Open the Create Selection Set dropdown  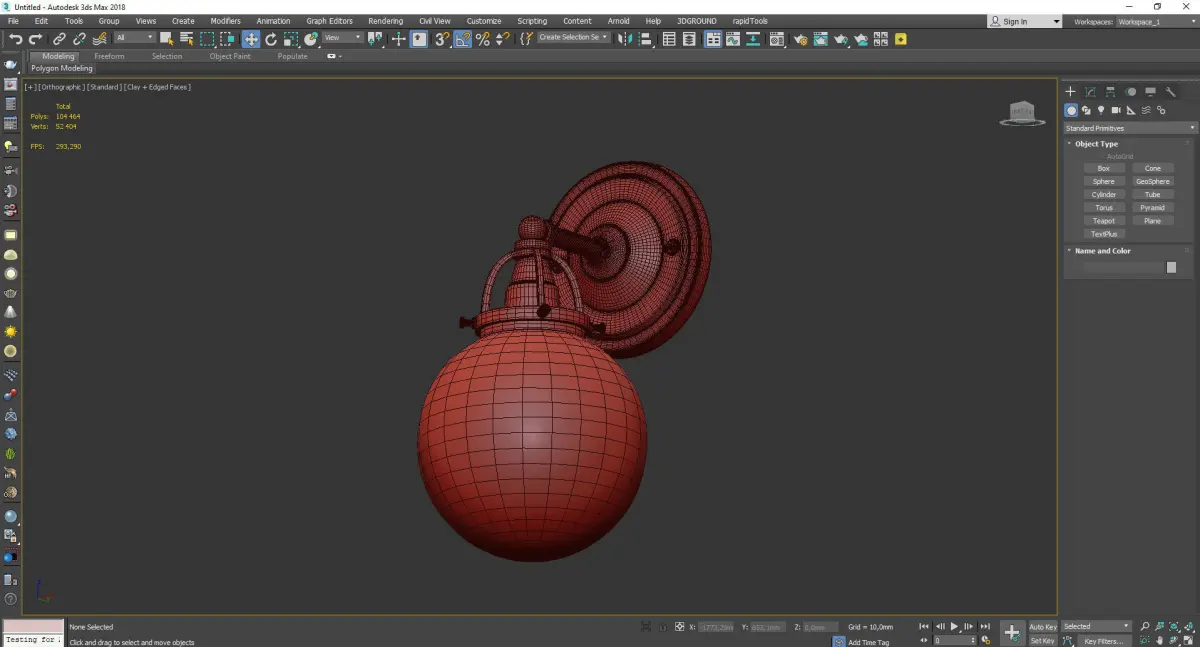click(x=573, y=38)
